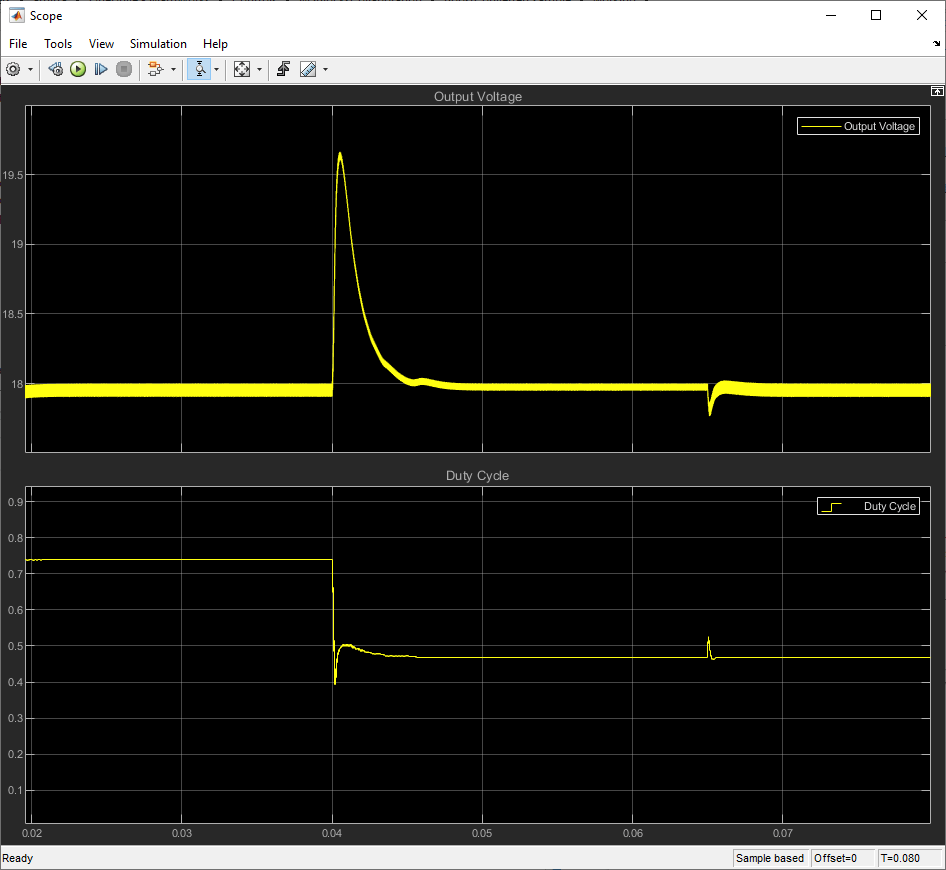Screen dimensions: 946x870
Task: Click the Stop simulation icon
Action: (124, 69)
